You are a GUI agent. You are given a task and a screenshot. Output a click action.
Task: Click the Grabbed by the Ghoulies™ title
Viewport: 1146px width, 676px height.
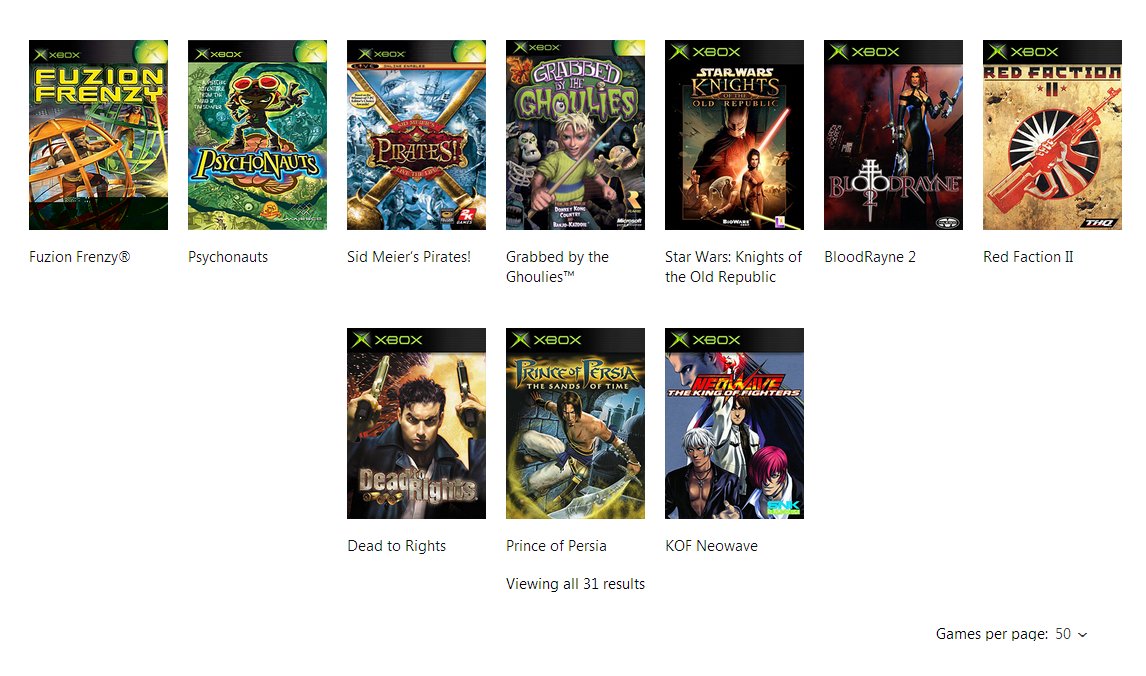click(x=557, y=267)
